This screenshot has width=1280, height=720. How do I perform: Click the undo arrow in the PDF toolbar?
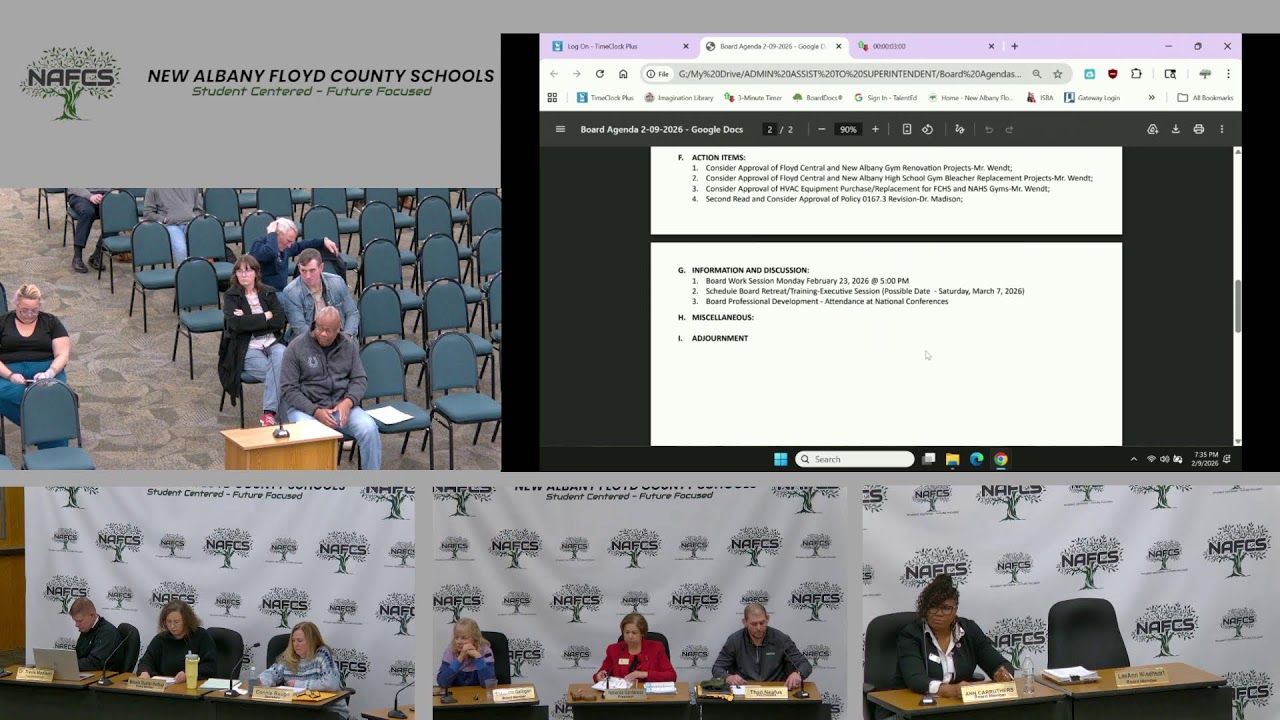pos(989,129)
